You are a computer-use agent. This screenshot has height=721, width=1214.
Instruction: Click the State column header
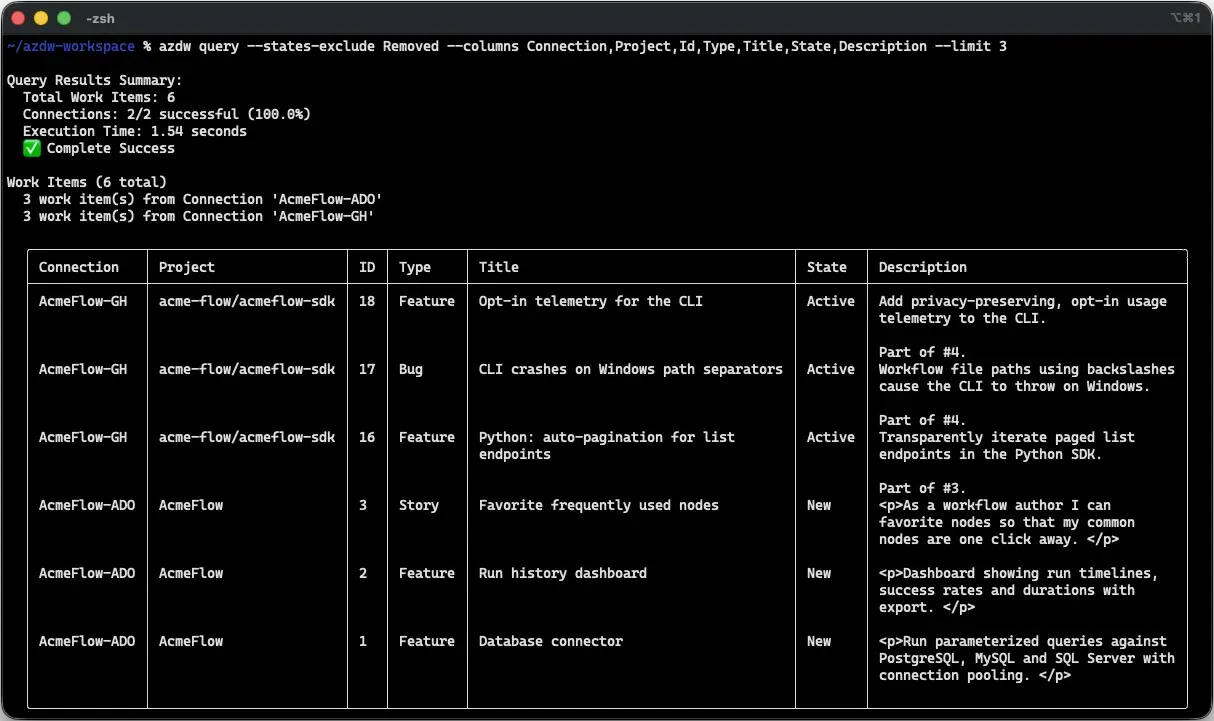[x=827, y=267]
